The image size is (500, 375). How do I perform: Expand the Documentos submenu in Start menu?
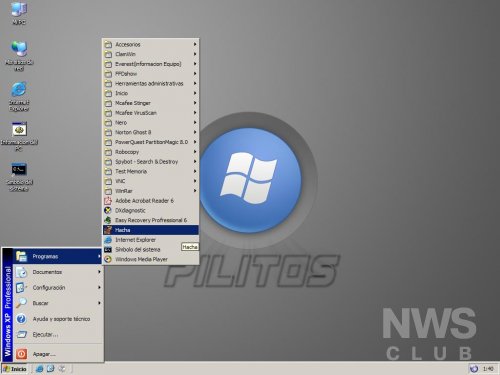tap(58, 272)
